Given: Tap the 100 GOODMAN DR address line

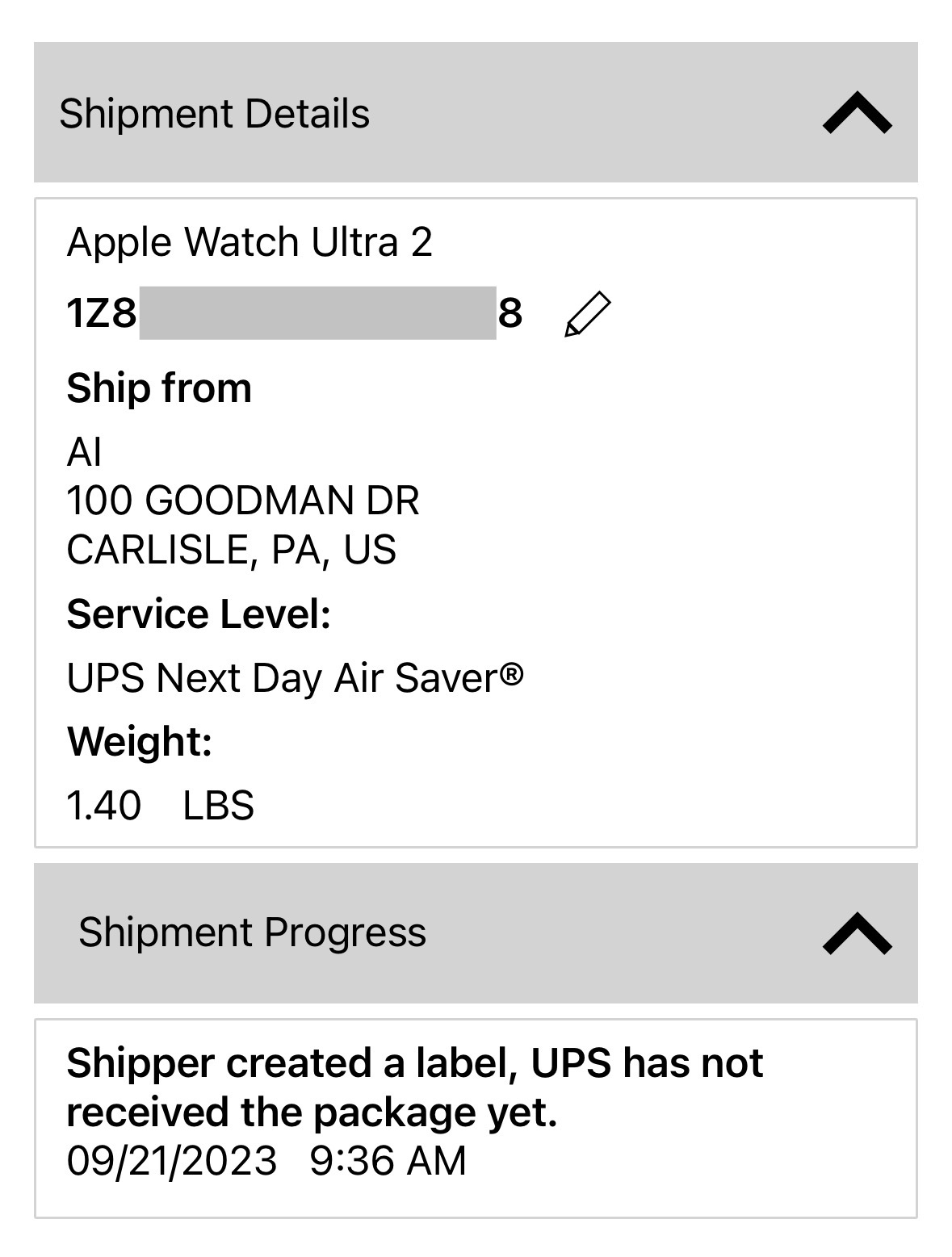Looking at the screenshot, I should 243,501.
